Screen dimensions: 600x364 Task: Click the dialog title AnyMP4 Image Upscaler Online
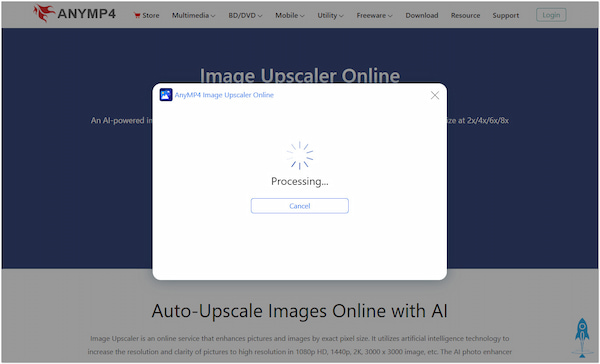(224, 95)
